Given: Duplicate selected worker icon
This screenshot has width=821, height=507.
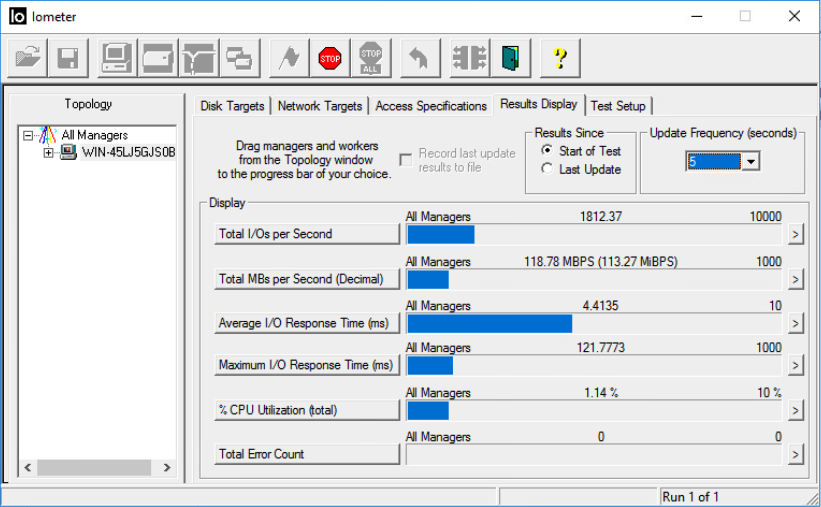Looking at the screenshot, I should [x=240, y=58].
